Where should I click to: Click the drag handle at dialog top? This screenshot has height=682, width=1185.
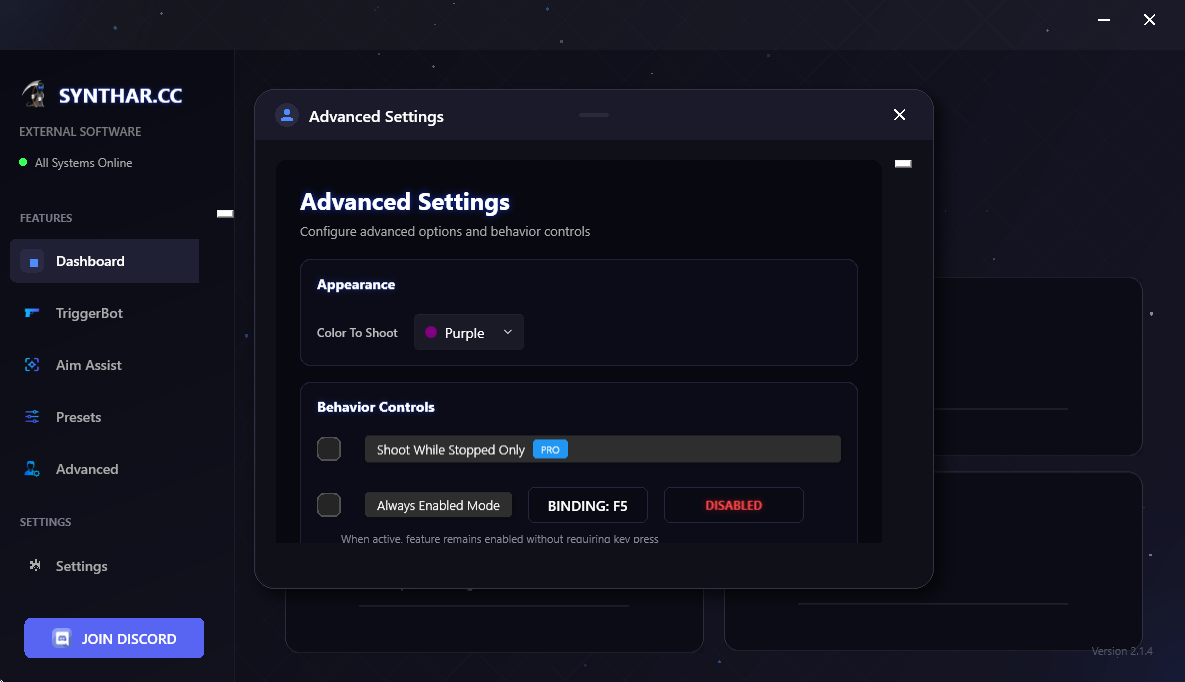594,115
